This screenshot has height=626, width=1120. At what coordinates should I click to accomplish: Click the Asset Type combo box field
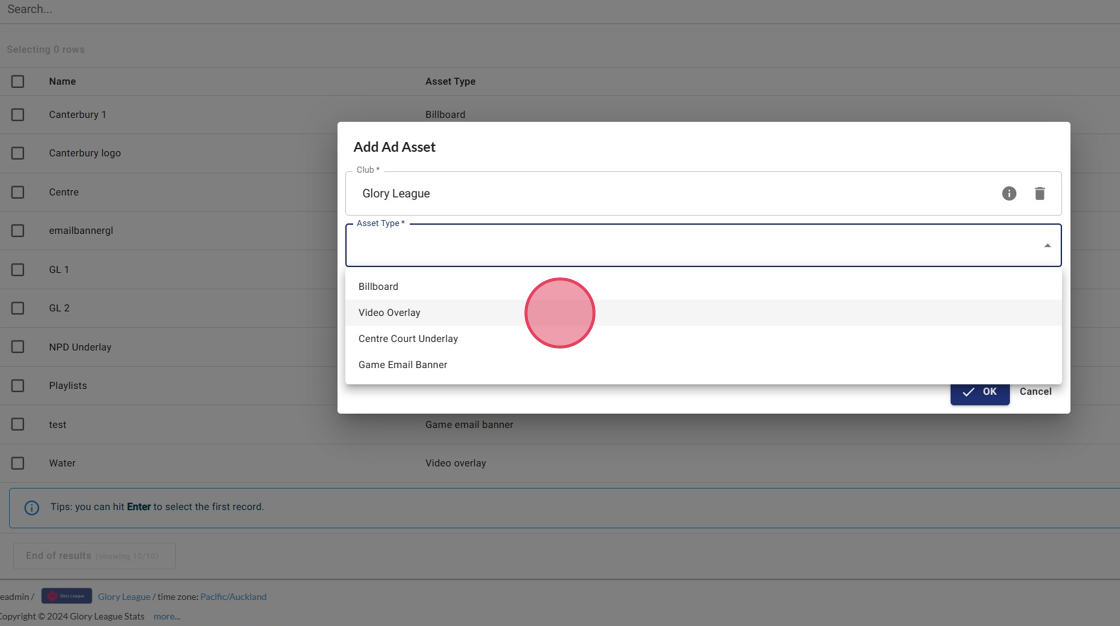click(x=690, y=246)
